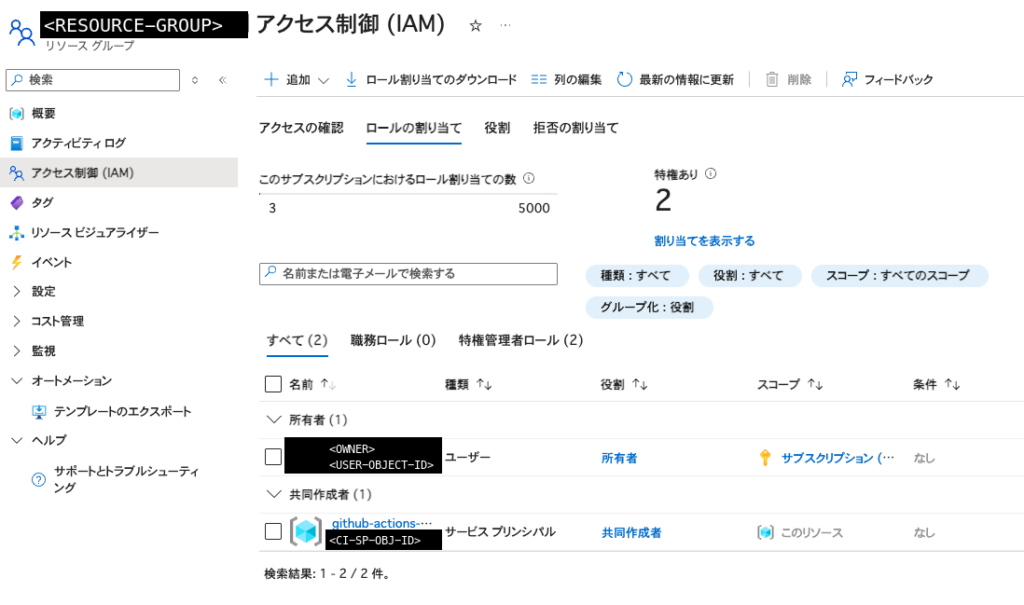Sort by スコープ column arrows
Image resolution: width=1024 pixels, height=605 pixels.
[x=815, y=385]
